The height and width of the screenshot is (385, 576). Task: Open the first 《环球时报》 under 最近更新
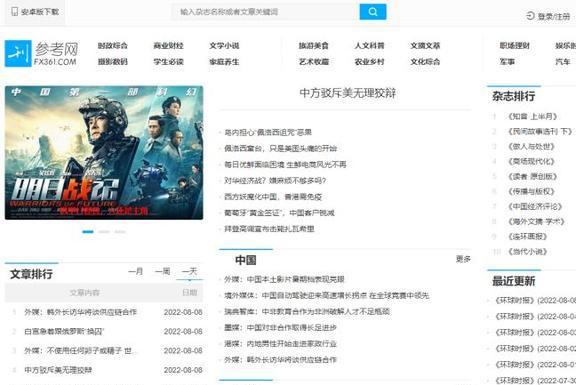pyautogui.click(x=535, y=301)
